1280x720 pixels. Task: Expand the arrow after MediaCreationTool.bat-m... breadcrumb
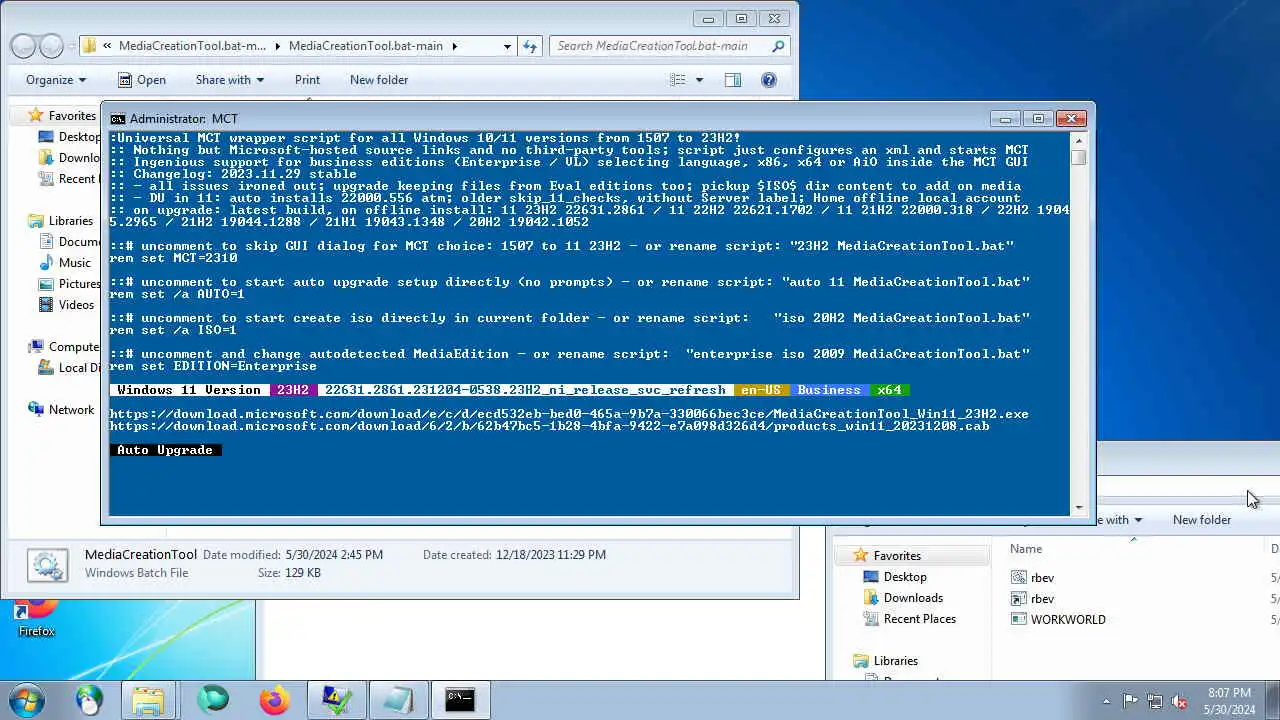click(x=277, y=46)
